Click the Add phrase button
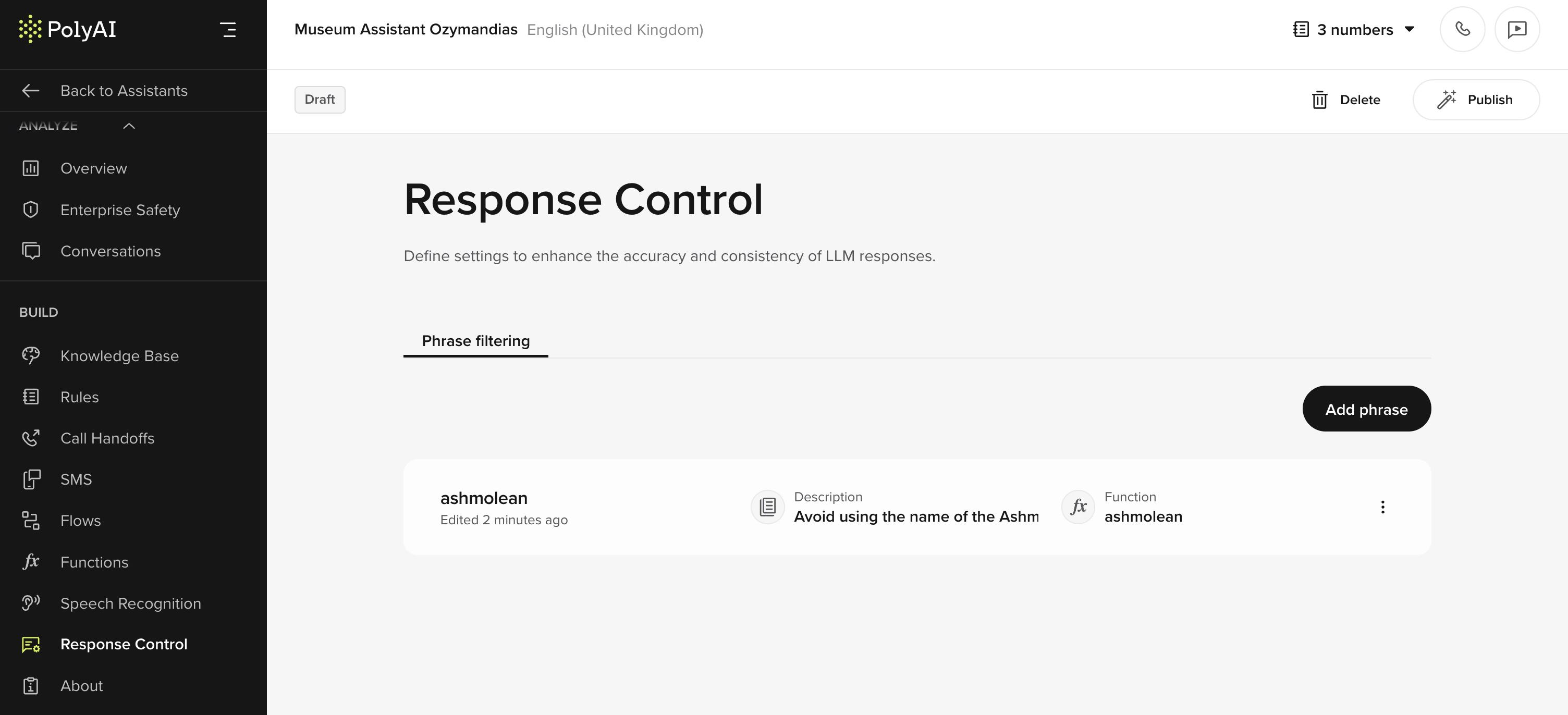Image resolution: width=1568 pixels, height=715 pixels. (1366, 409)
